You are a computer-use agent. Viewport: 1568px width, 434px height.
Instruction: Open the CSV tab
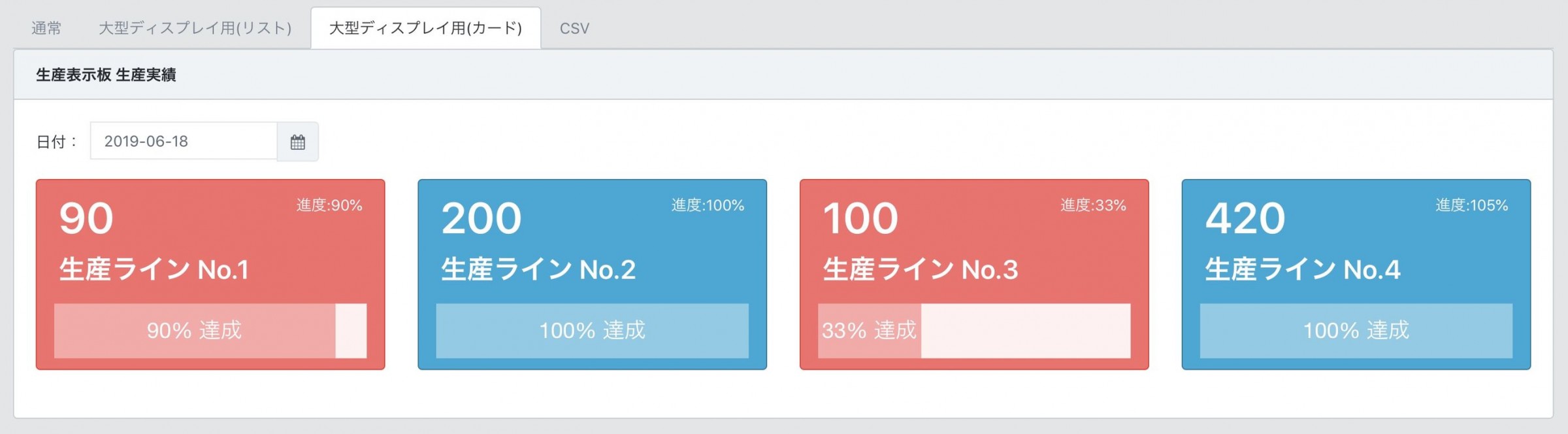pos(574,28)
